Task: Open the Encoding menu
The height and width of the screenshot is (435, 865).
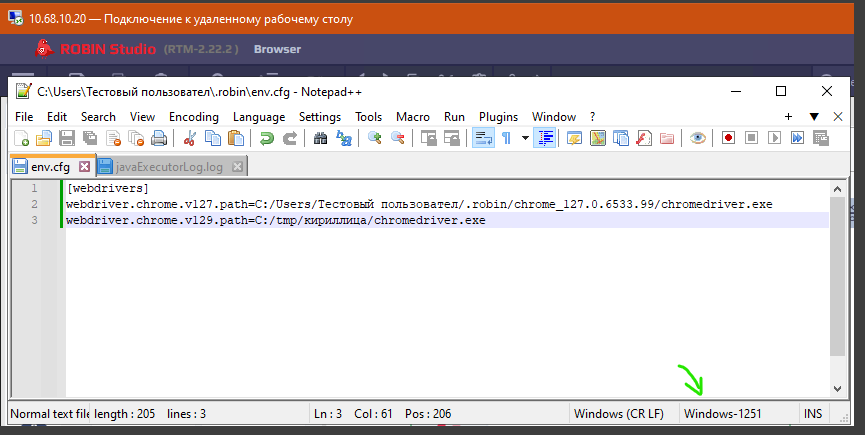Action: (193, 116)
